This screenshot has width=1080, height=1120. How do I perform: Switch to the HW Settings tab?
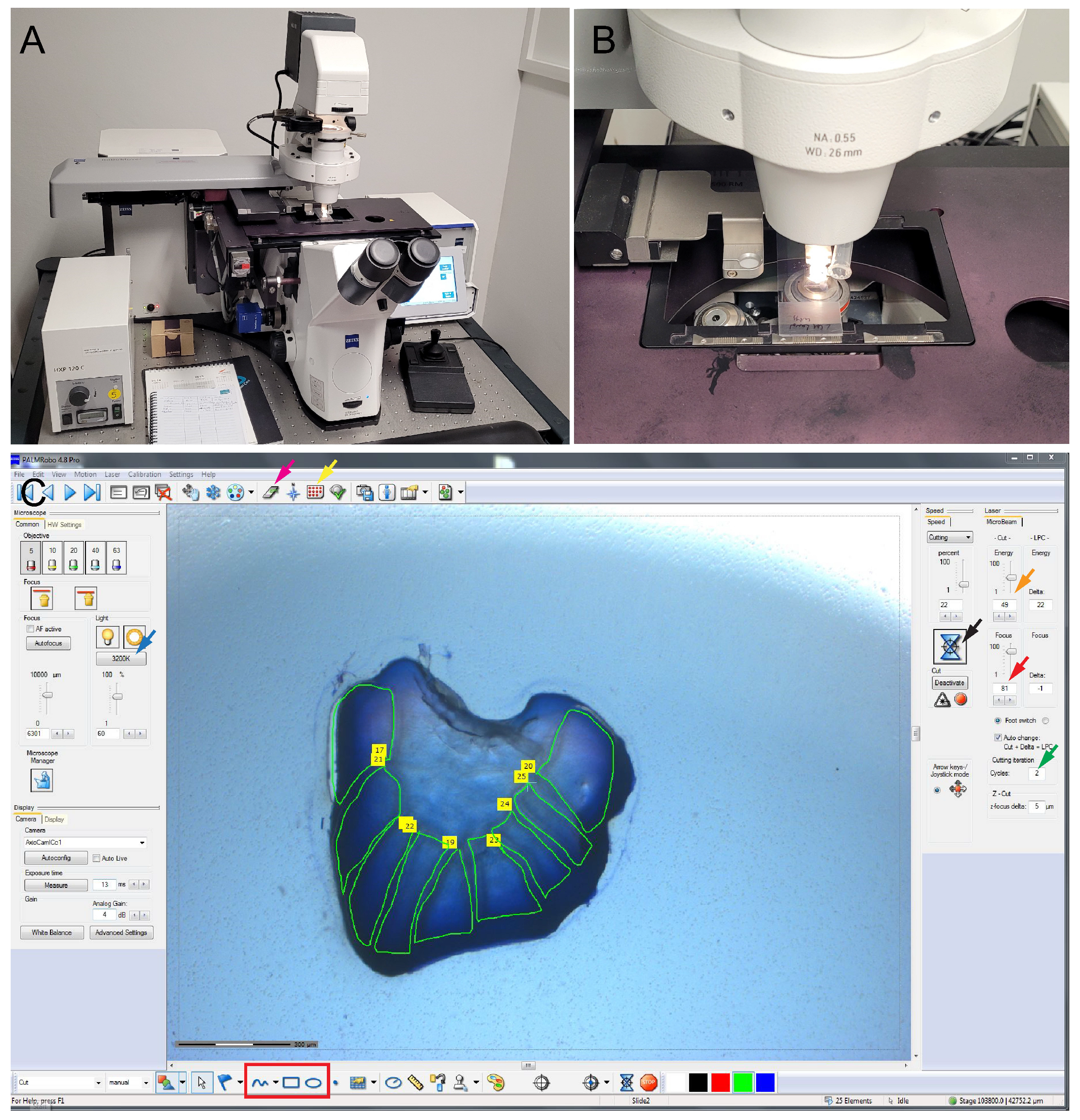[x=65, y=525]
